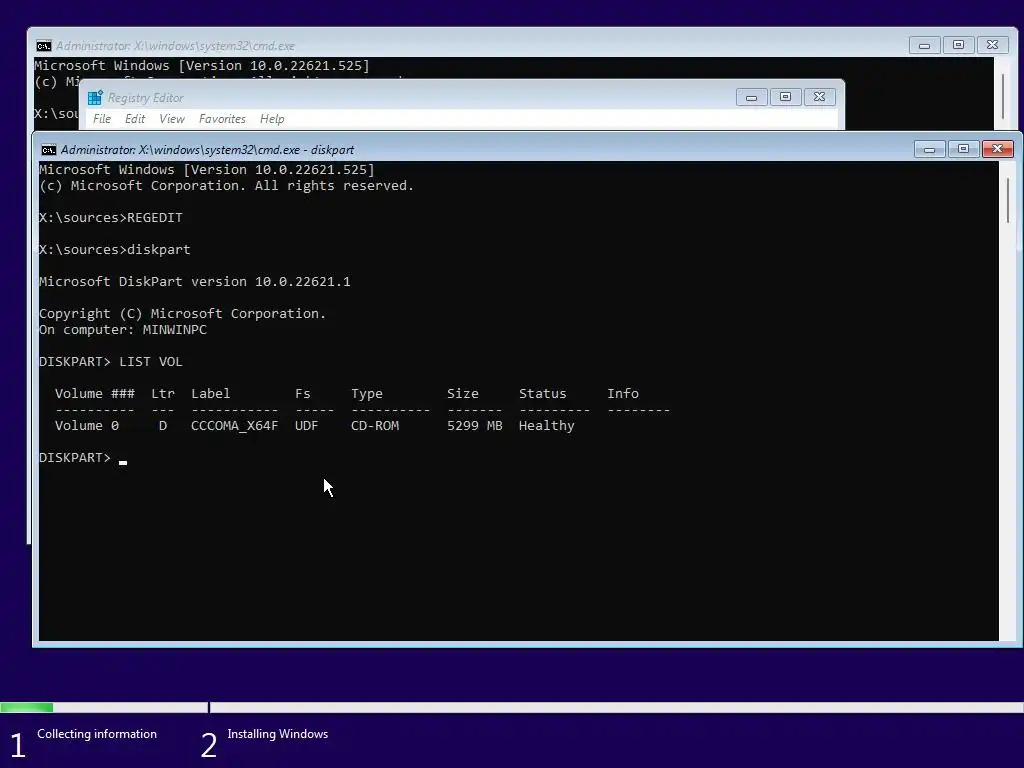The image size is (1024, 768).
Task: Click the DISKPART> prompt cursor line
Action: point(83,458)
